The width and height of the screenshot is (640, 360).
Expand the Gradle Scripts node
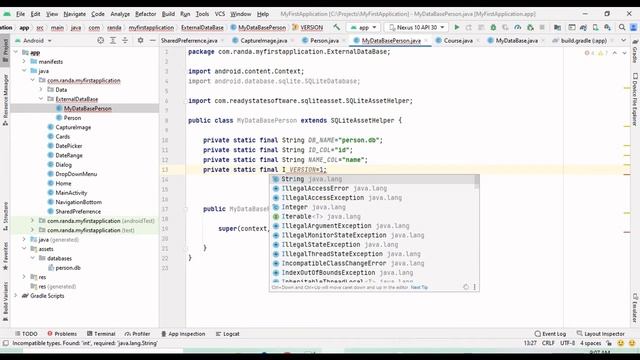(16, 296)
